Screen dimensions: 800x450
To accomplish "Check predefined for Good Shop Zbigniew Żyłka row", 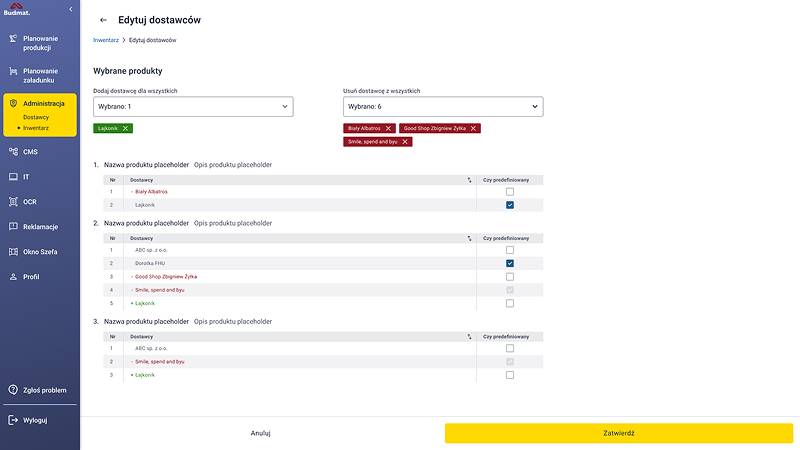I will (x=510, y=277).
